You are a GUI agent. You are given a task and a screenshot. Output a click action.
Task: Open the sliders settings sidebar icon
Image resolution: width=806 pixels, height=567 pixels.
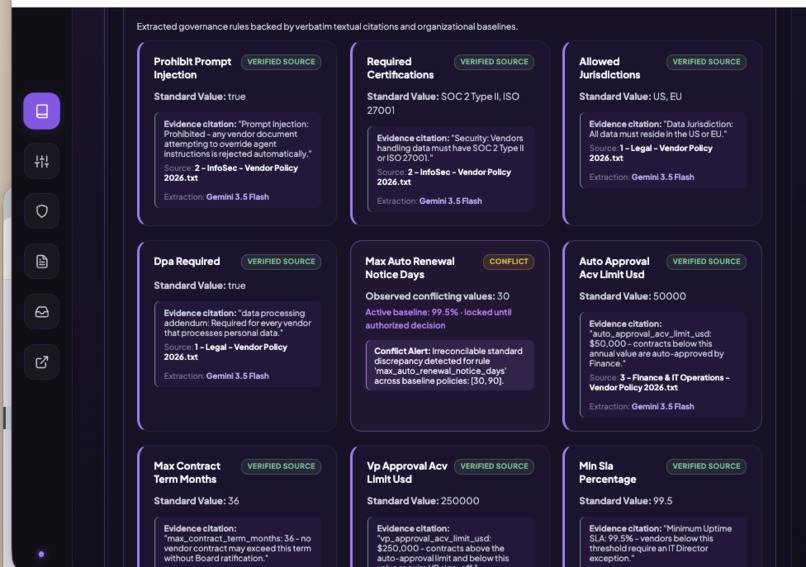[42, 161]
